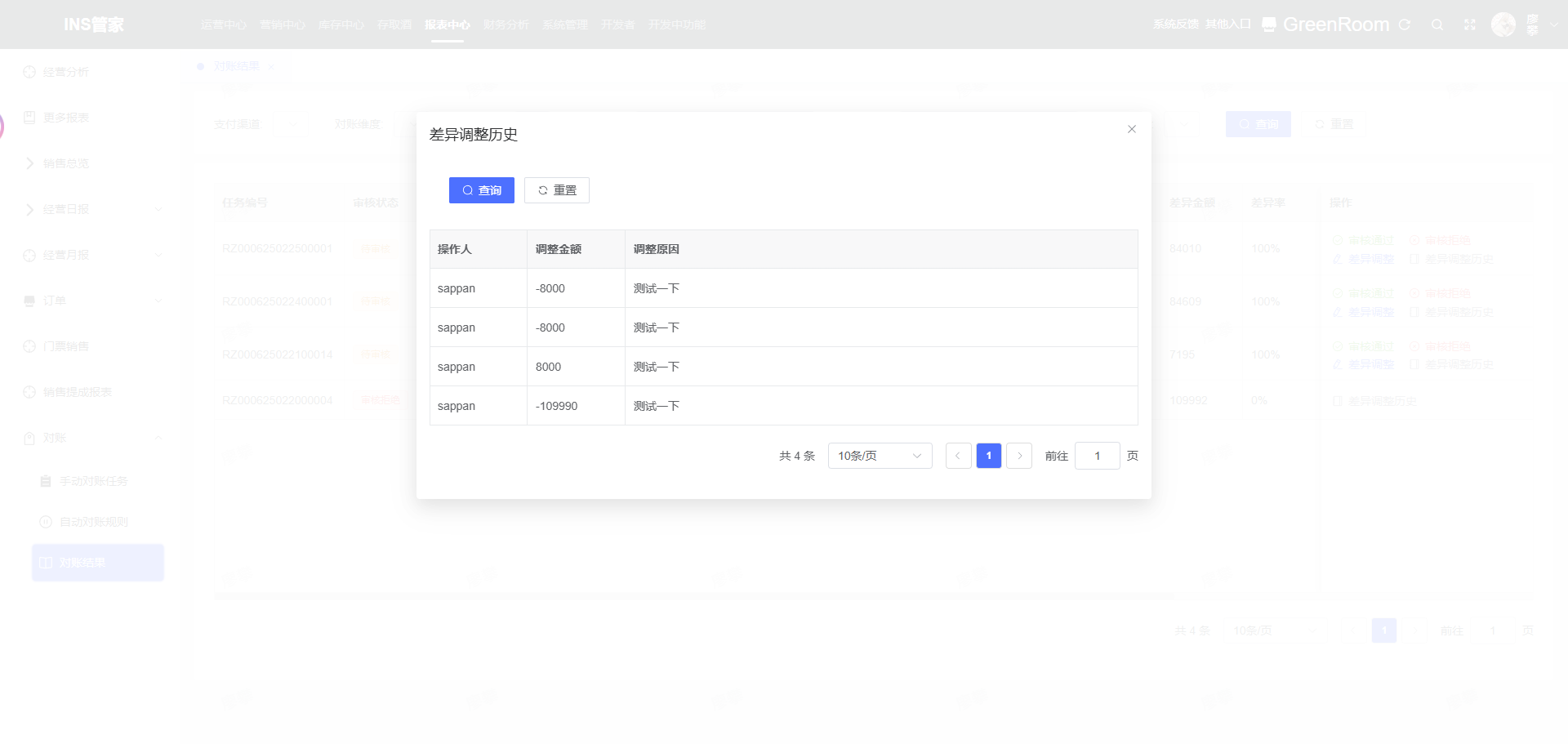Click task number RZ000625022000004
1568x744 pixels.
pos(278,400)
